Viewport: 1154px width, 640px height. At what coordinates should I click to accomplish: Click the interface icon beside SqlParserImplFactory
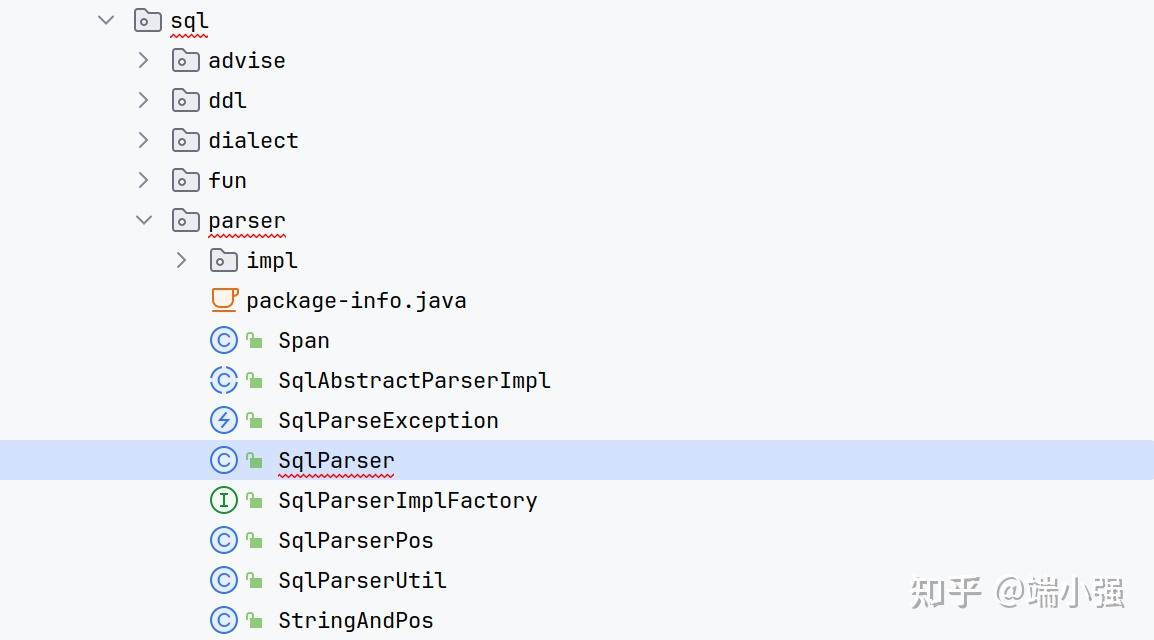[224, 500]
